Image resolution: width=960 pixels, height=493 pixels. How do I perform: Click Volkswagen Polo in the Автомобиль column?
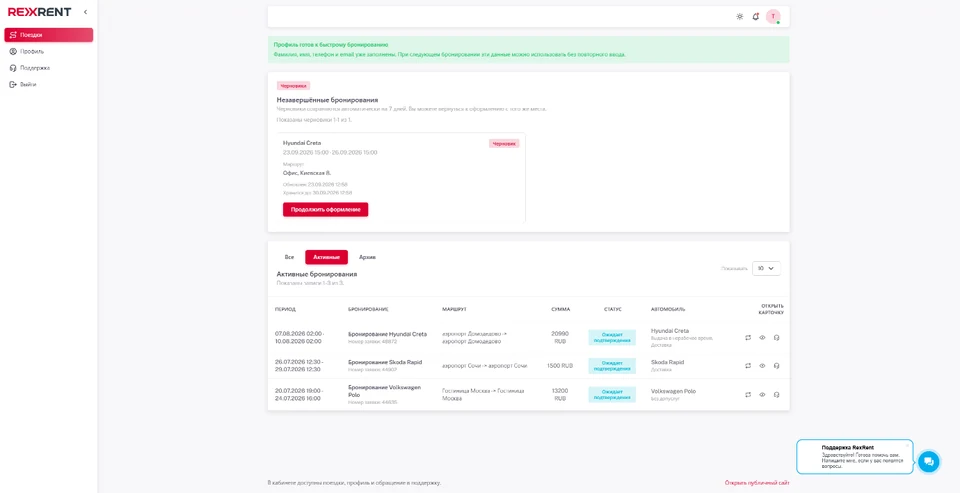pyautogui.click(x=673, y=391)
